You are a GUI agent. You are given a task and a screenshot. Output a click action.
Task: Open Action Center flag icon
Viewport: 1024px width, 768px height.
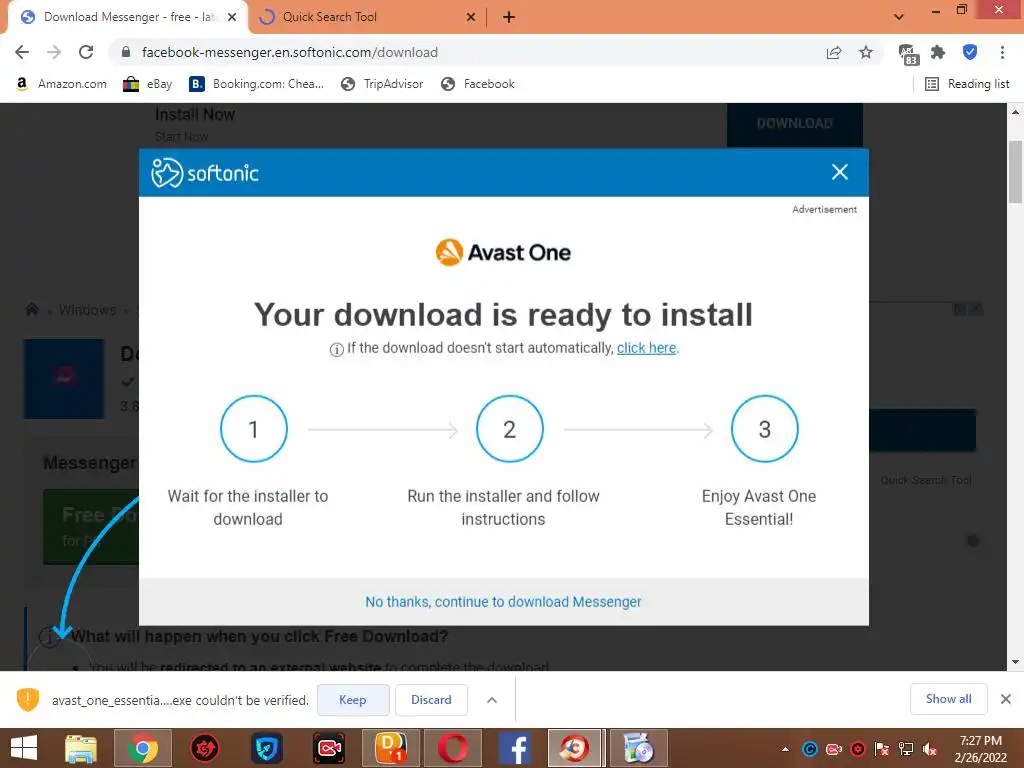click(882, 749)
